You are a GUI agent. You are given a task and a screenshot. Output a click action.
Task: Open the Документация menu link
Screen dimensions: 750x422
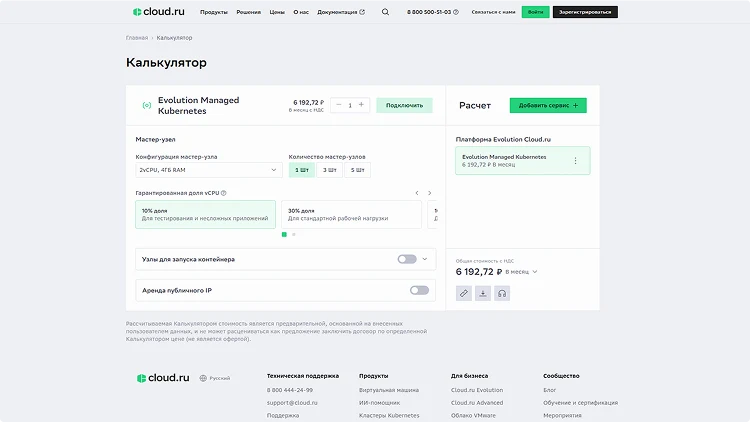pos(337,12)
